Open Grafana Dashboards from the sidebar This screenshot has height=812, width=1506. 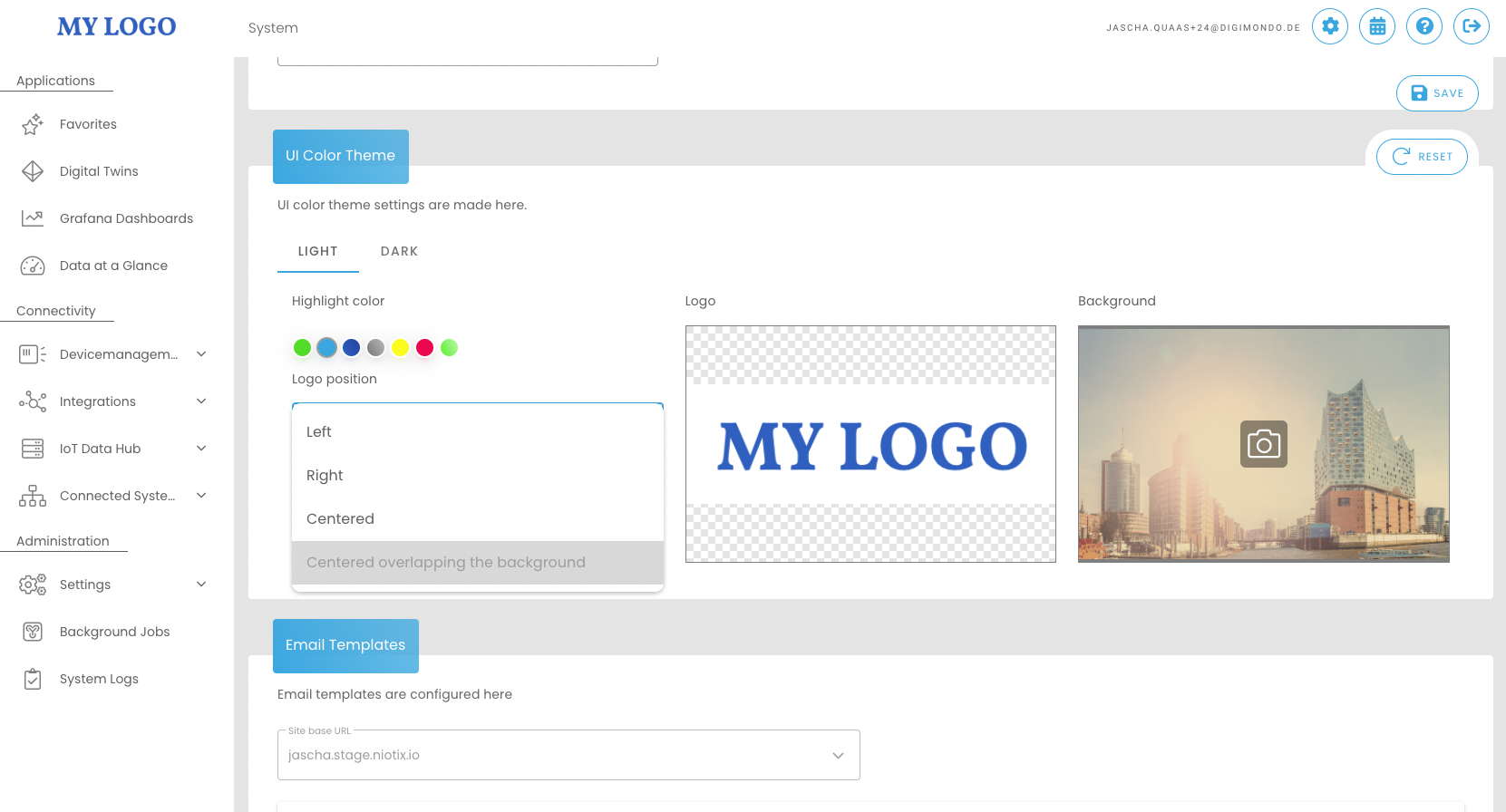pyautogui.click(x=126, y=218)
